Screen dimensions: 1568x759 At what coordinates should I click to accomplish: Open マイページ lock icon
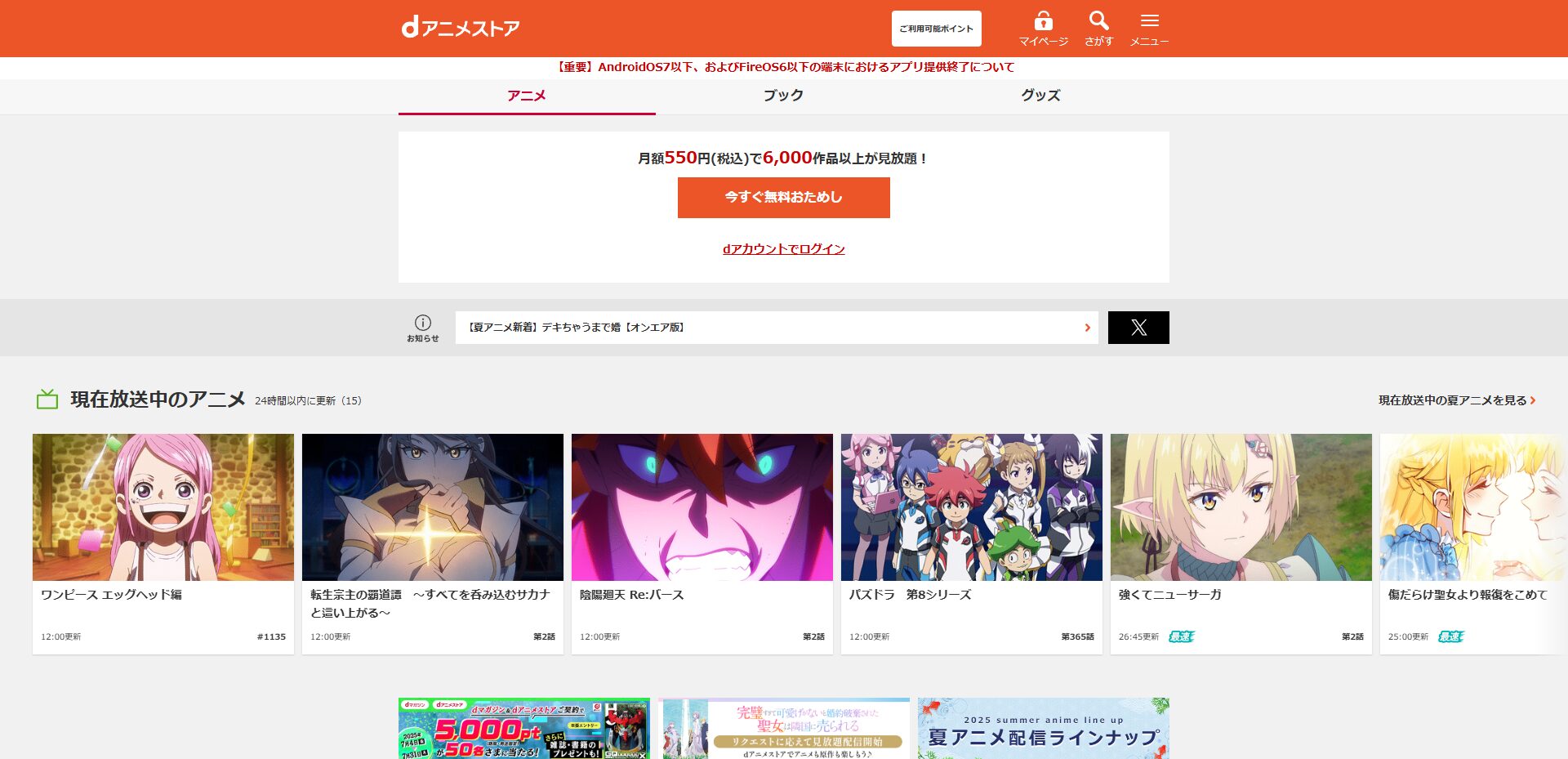pos(1043,29)
